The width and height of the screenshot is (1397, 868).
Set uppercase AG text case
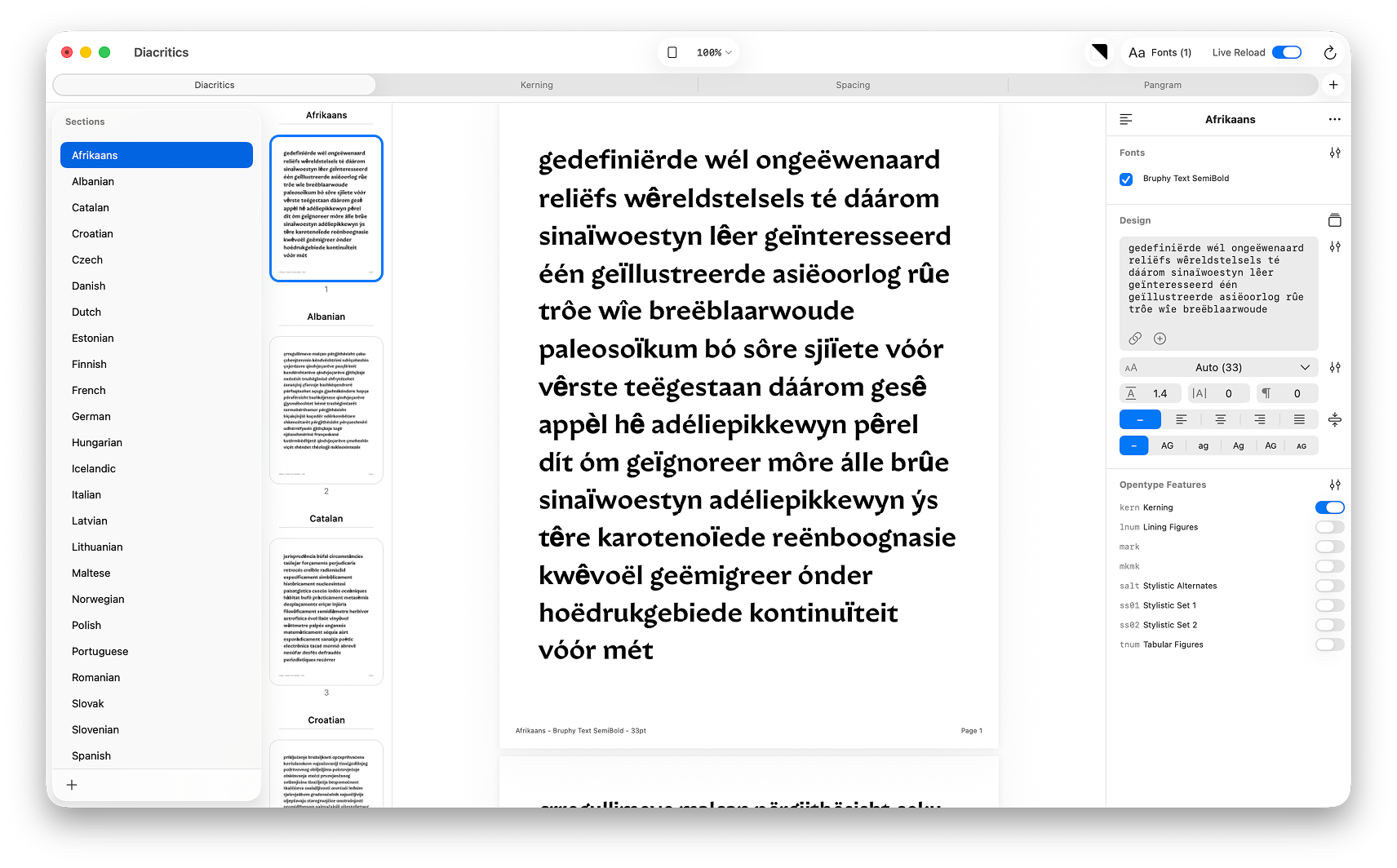[1168, 445]
